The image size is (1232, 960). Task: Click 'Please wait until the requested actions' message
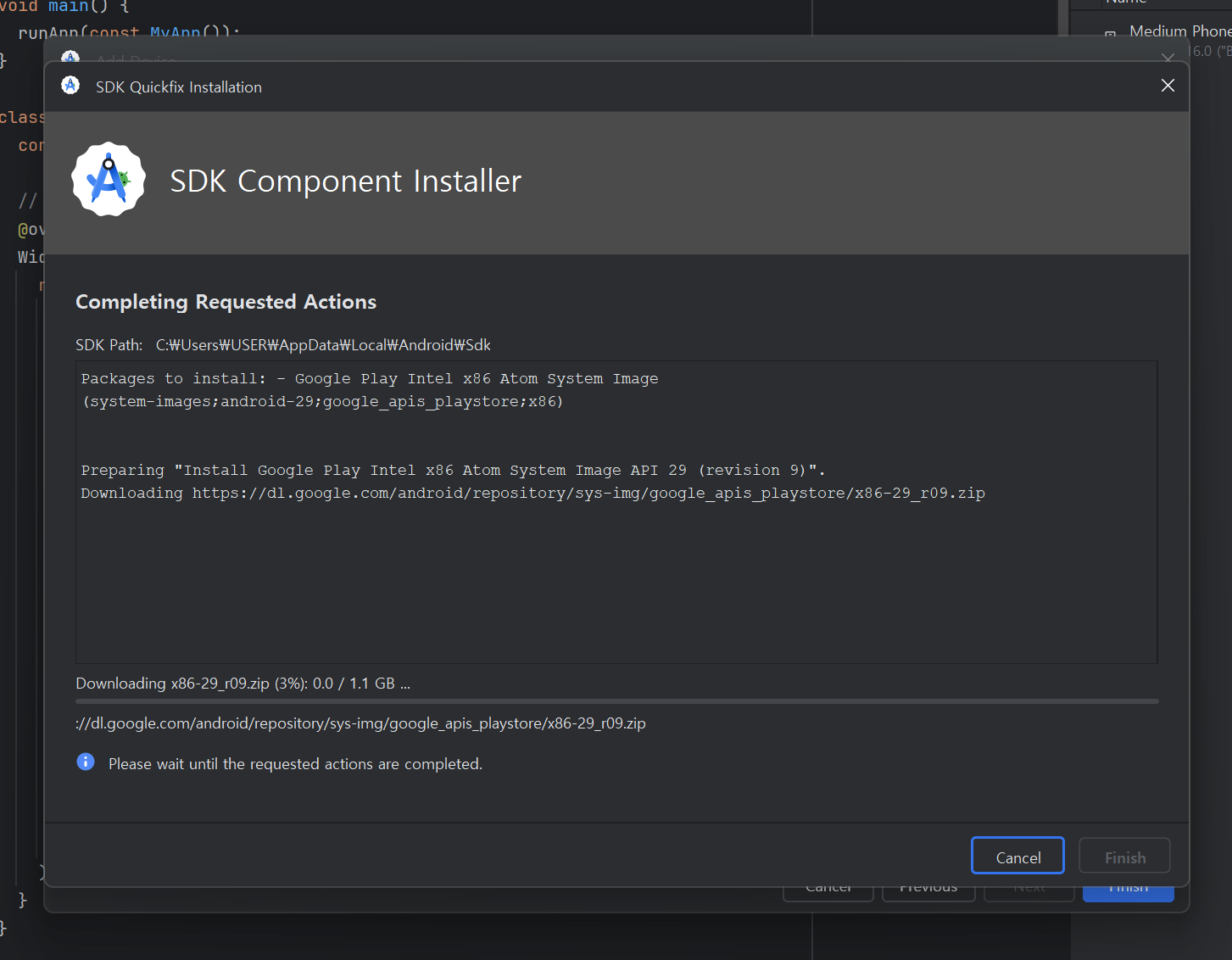[295, 764]
